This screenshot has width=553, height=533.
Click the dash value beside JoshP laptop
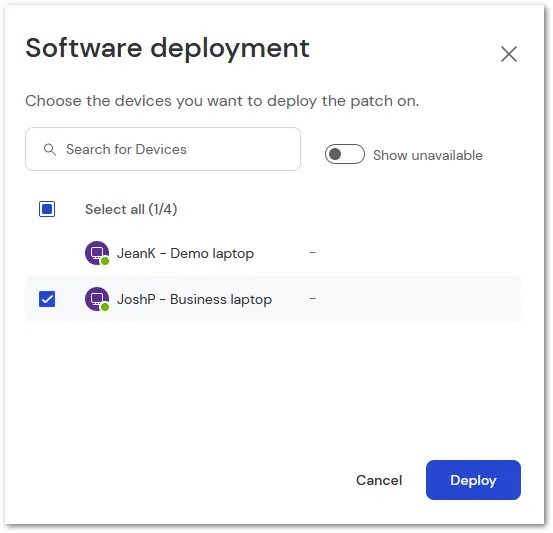pyautogui.click(x=312, y=299)
